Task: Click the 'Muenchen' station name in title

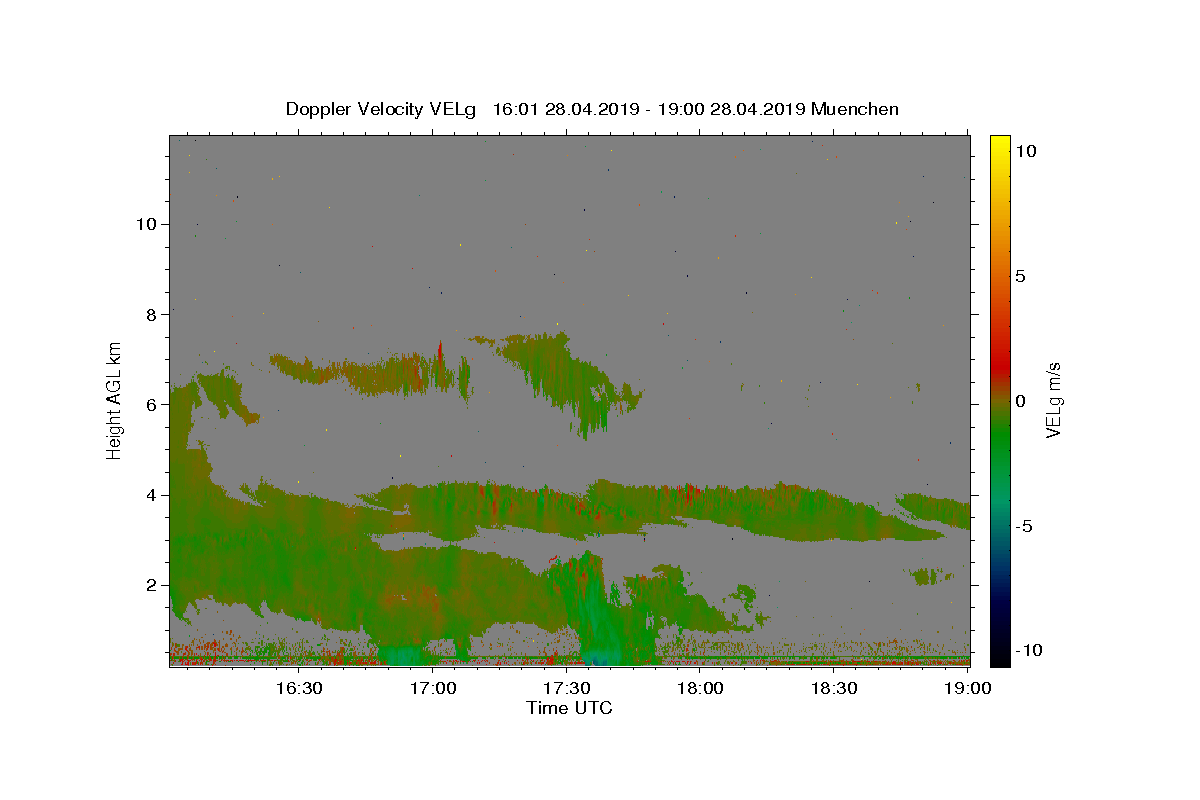Action: pyautogui.click(x=855, y=109)
